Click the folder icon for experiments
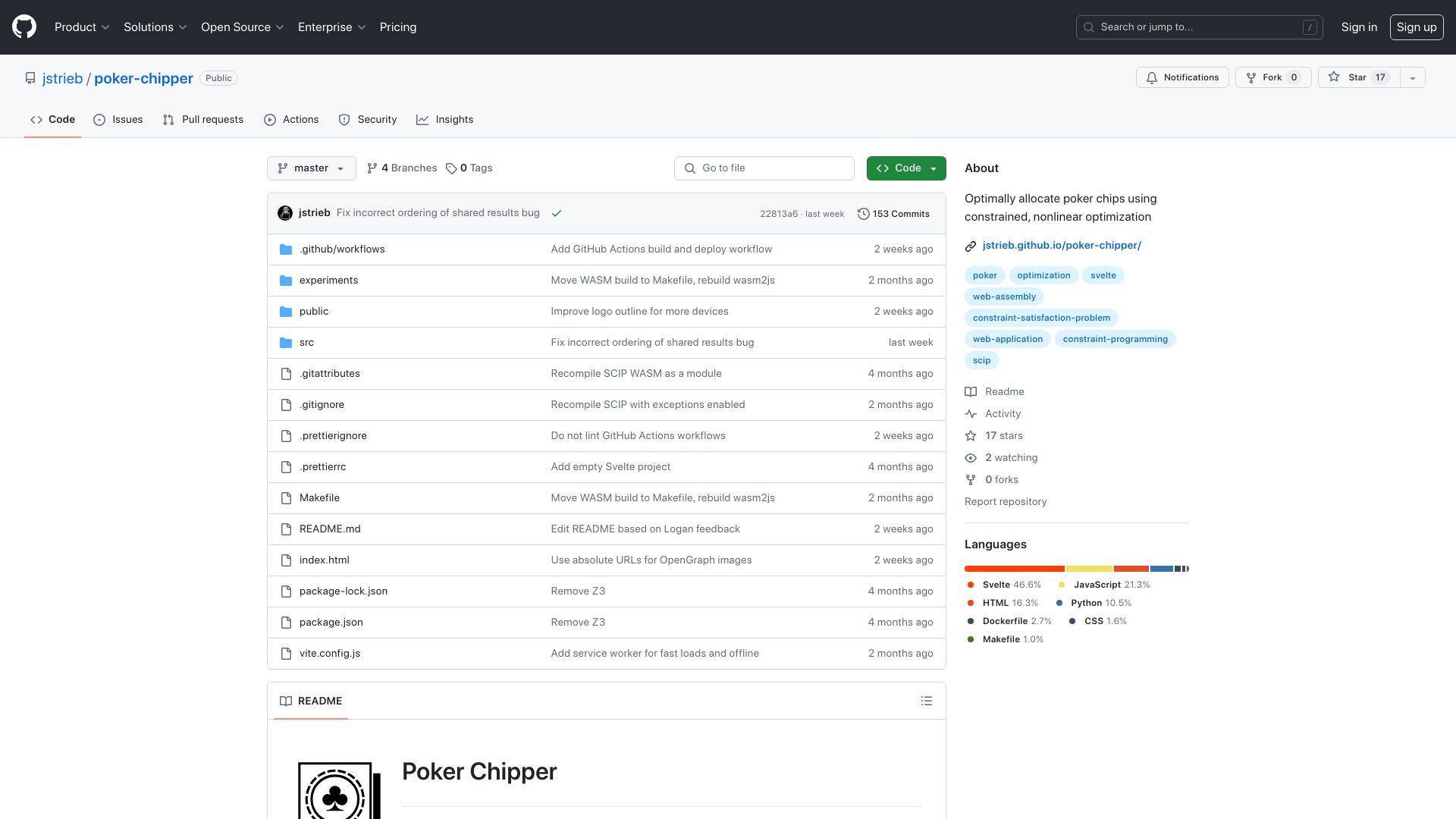 [x=286, y=281]
